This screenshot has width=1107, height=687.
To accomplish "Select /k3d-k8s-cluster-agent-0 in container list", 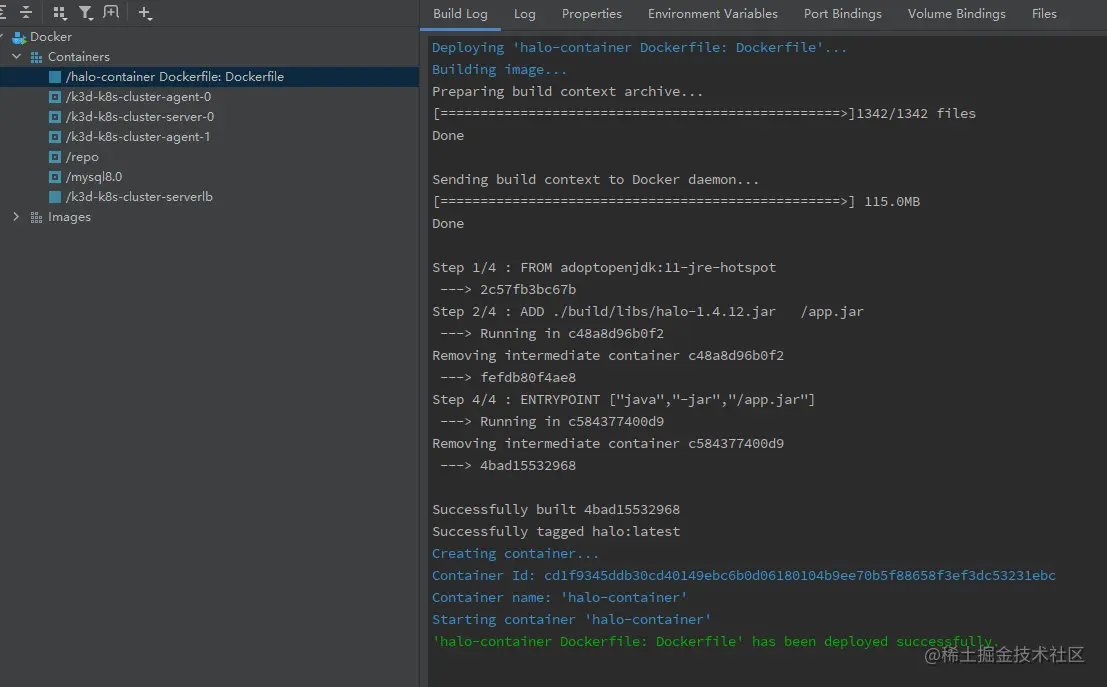I will pyautogui.click(x=138, y=97).
